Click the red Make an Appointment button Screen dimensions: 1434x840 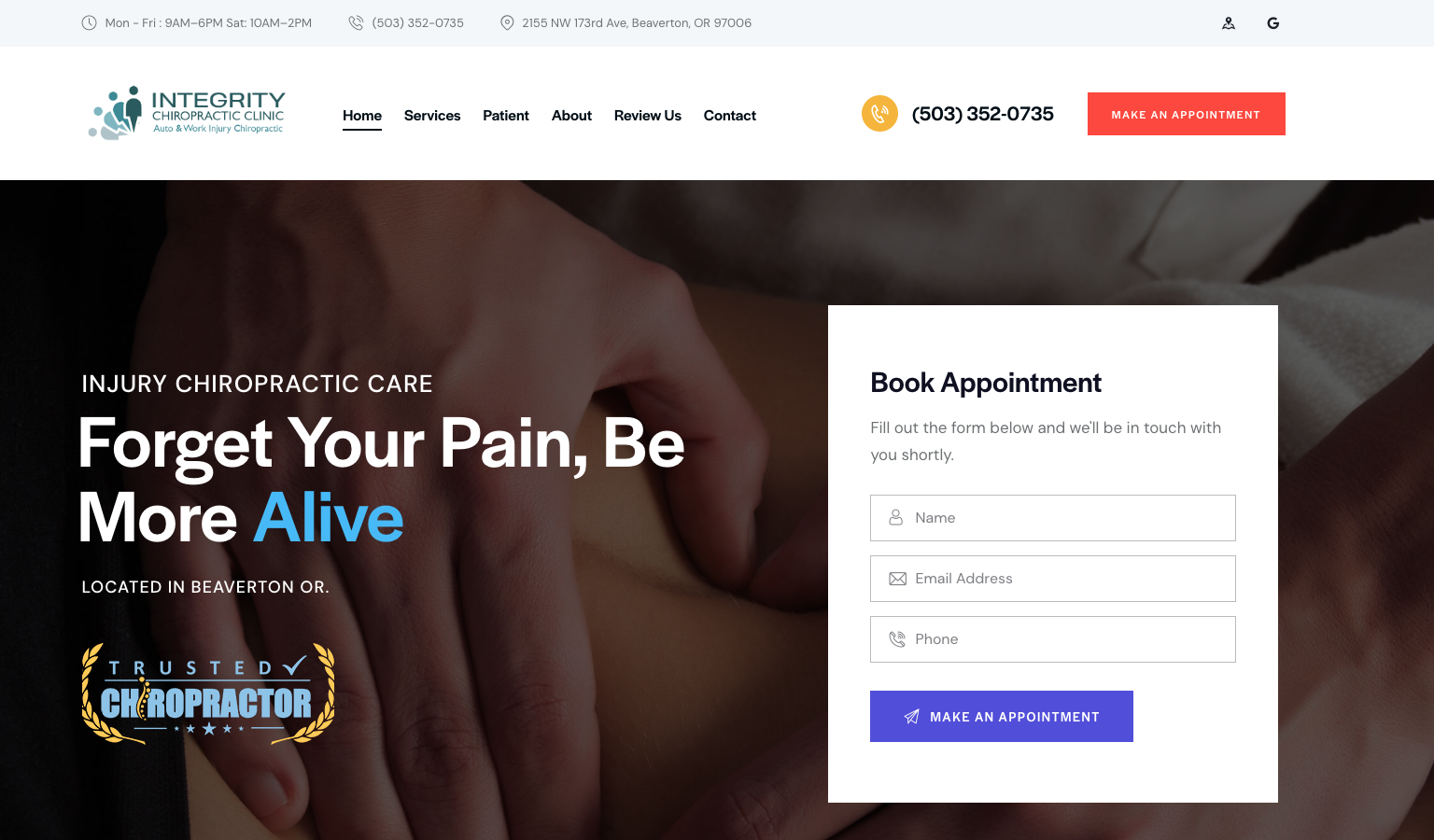pos(1187,114)
